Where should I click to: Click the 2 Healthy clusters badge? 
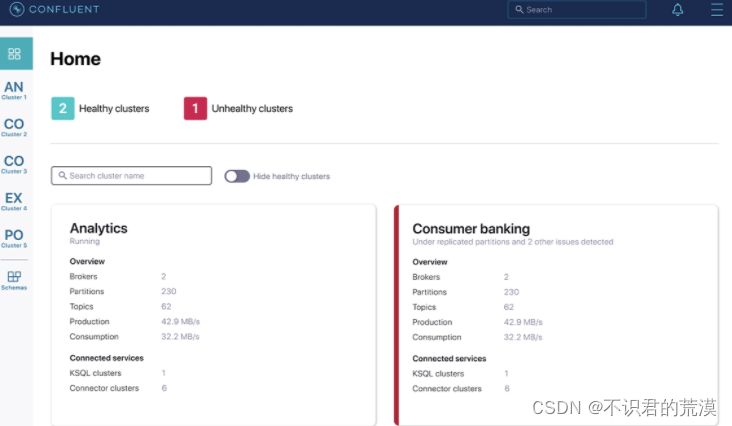63,108
